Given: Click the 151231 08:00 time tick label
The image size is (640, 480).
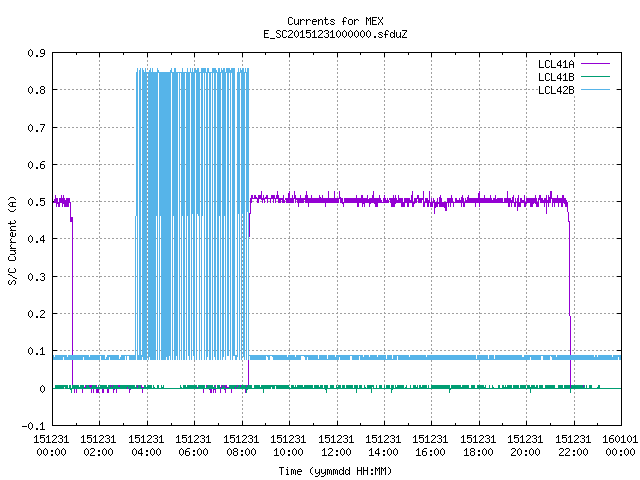Looking at the screenshot, I should (x=241, y=445).
